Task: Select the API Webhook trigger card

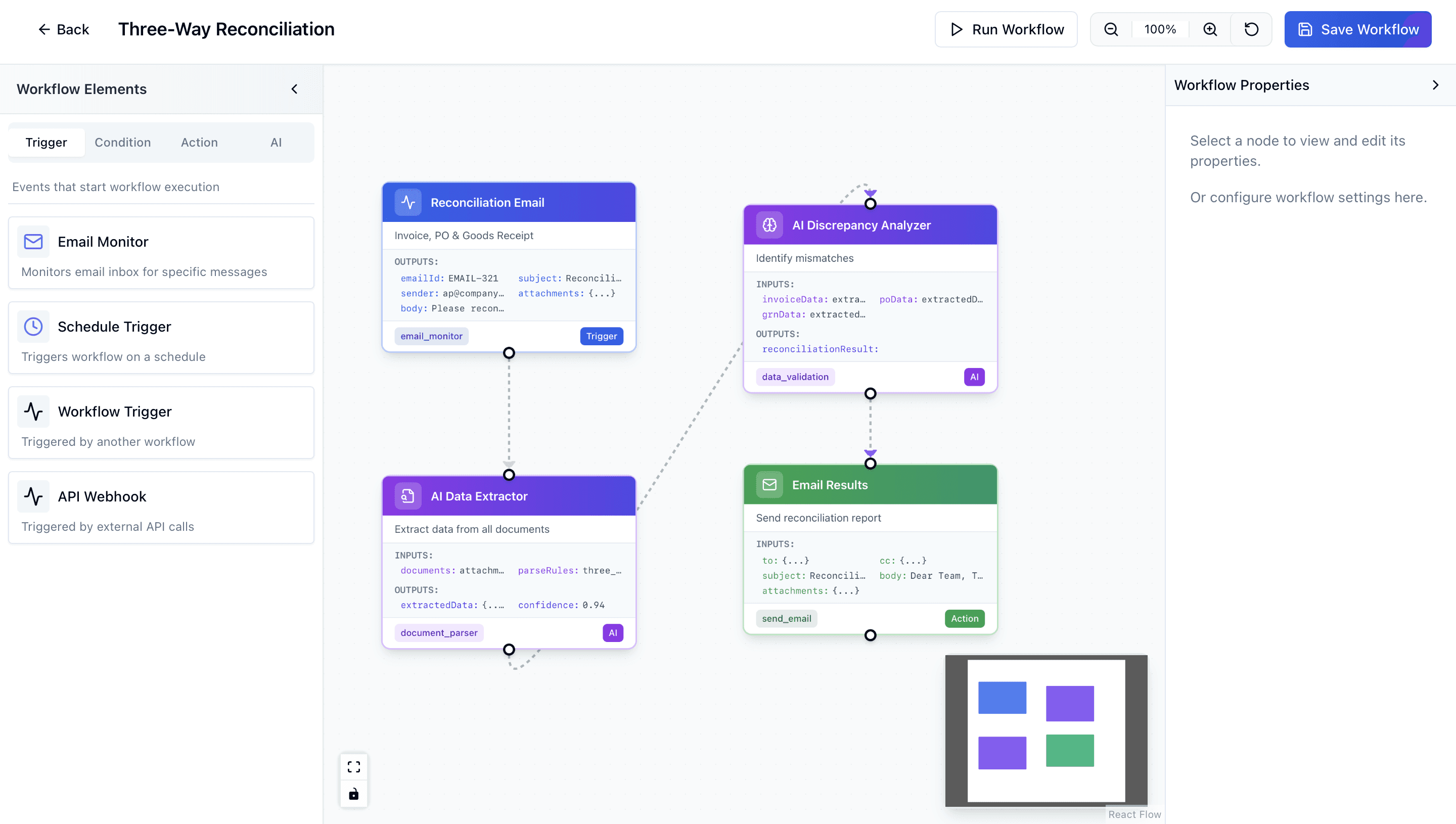Action: click(x=161, y=508)
